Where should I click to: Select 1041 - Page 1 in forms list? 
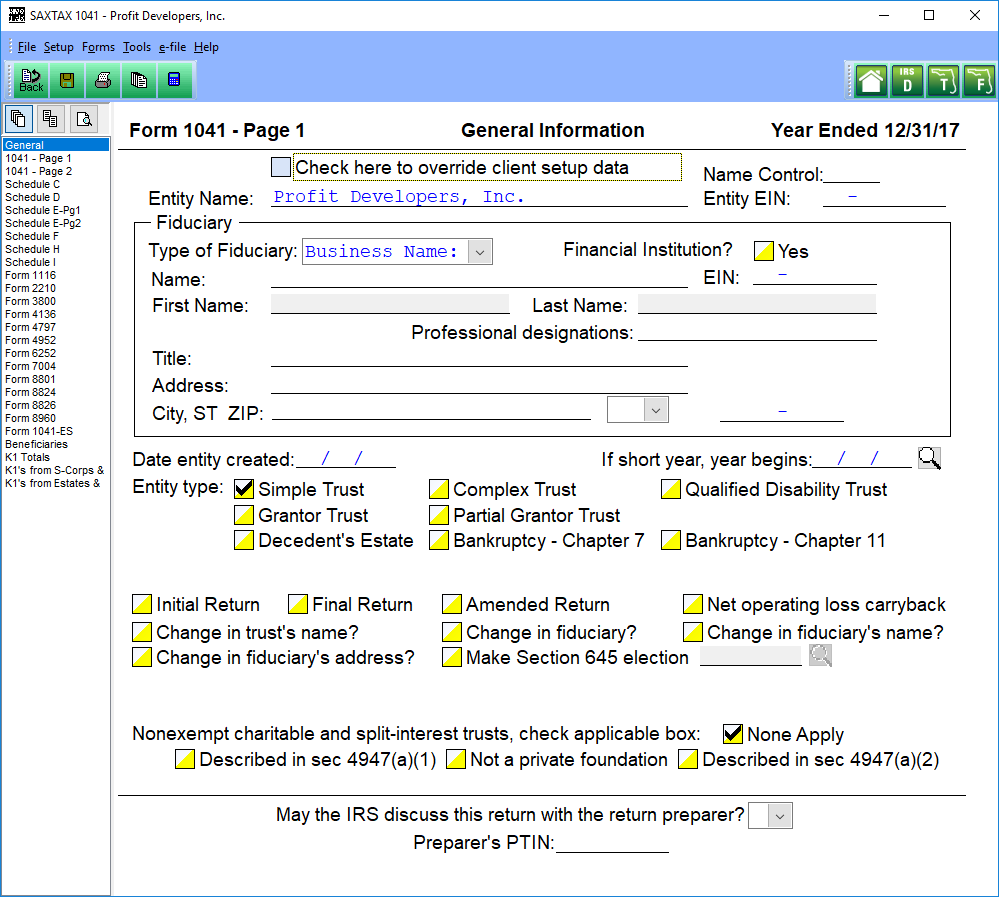tap(38, 158)
